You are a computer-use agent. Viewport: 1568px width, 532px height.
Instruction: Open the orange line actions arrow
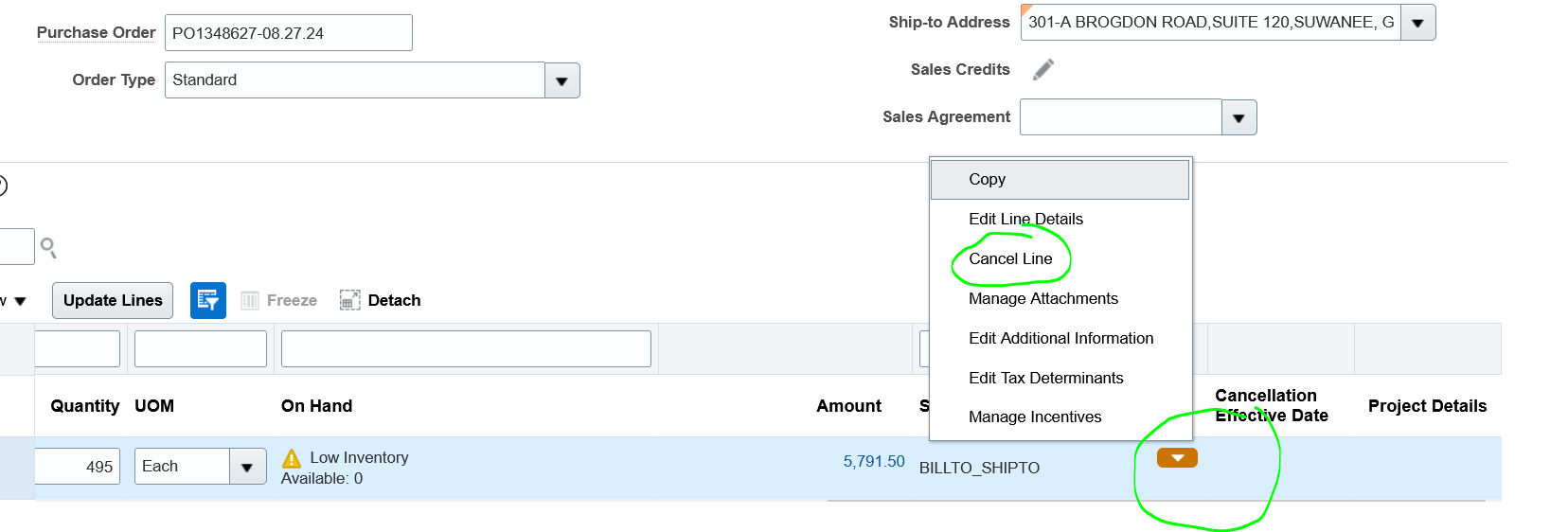(x=1177, y=458)
